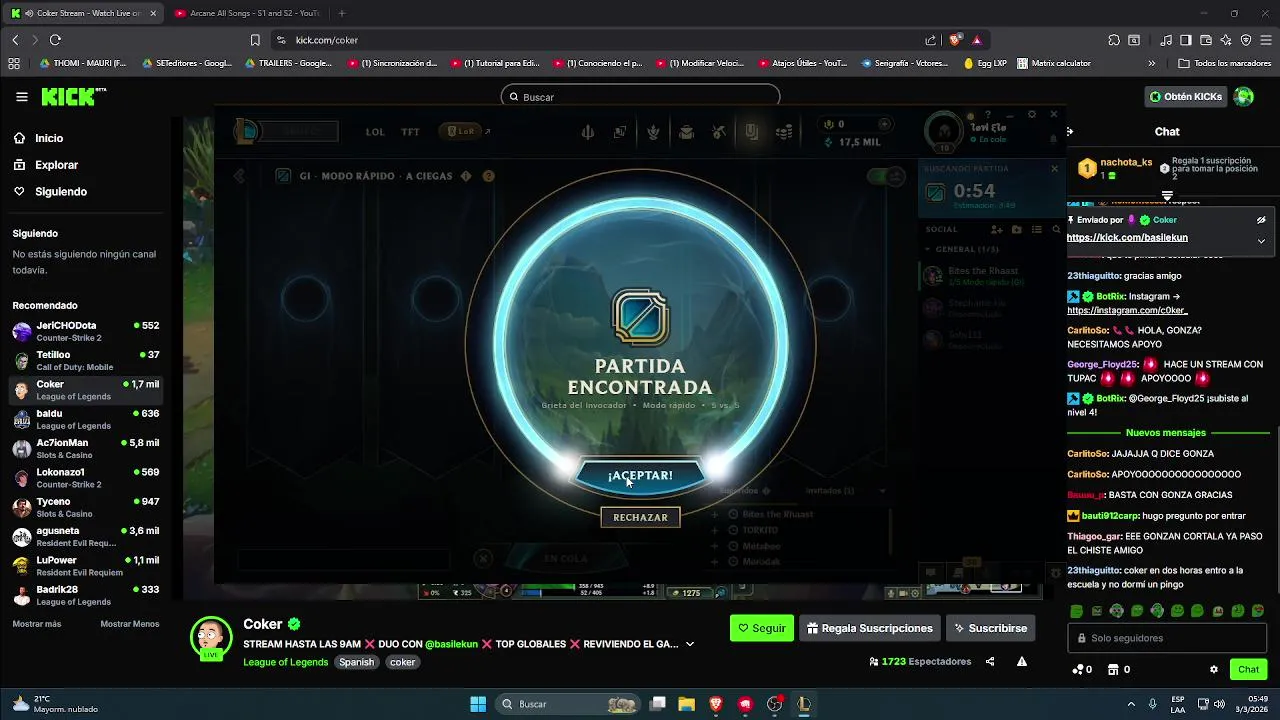Screen dimensions: 1280x720
Task: Open Lokonazo1 recommended channel
Action: 86,477
